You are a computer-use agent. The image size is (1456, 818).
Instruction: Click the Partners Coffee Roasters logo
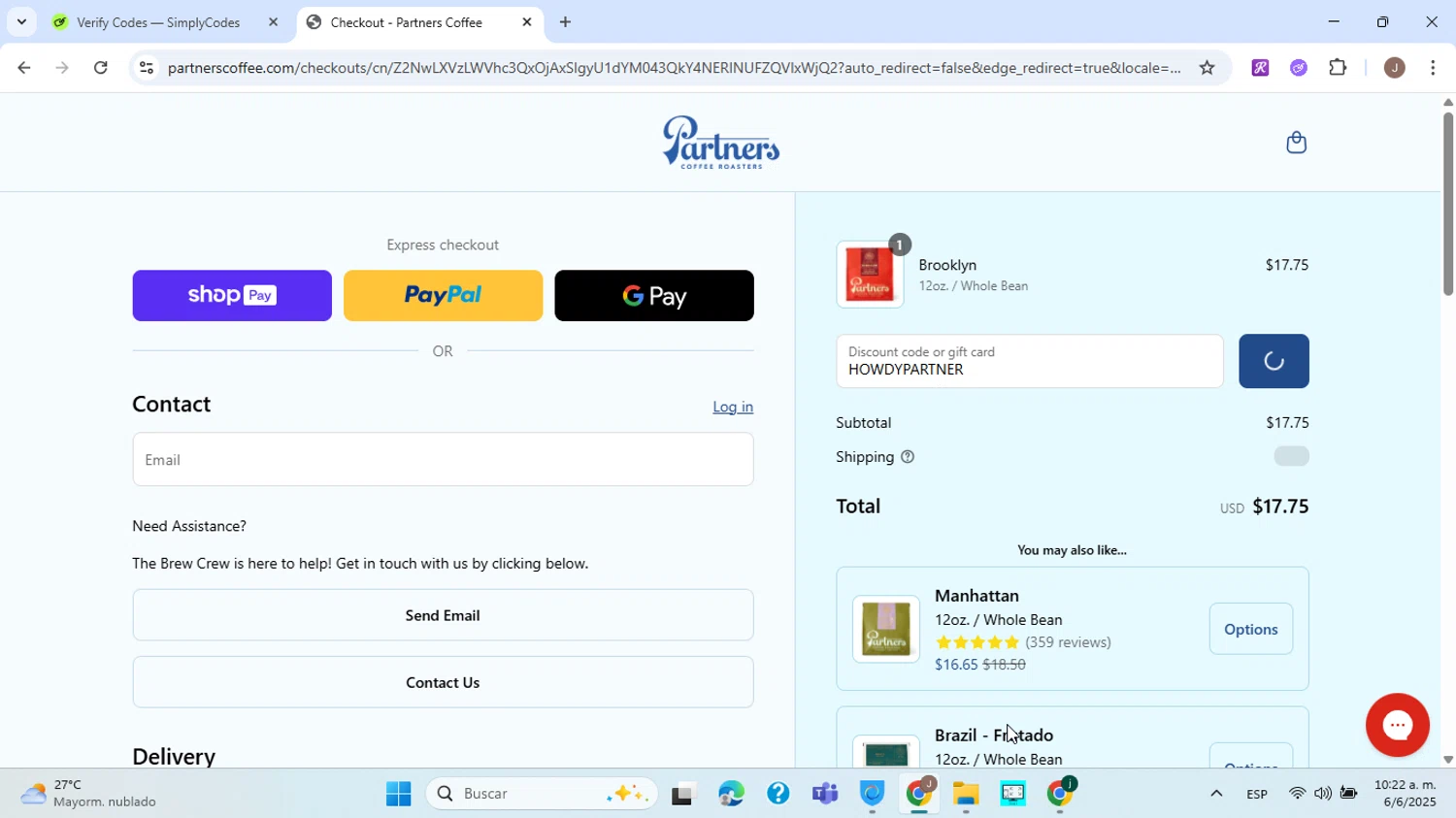pyautogui.click(x=720, y=143)
